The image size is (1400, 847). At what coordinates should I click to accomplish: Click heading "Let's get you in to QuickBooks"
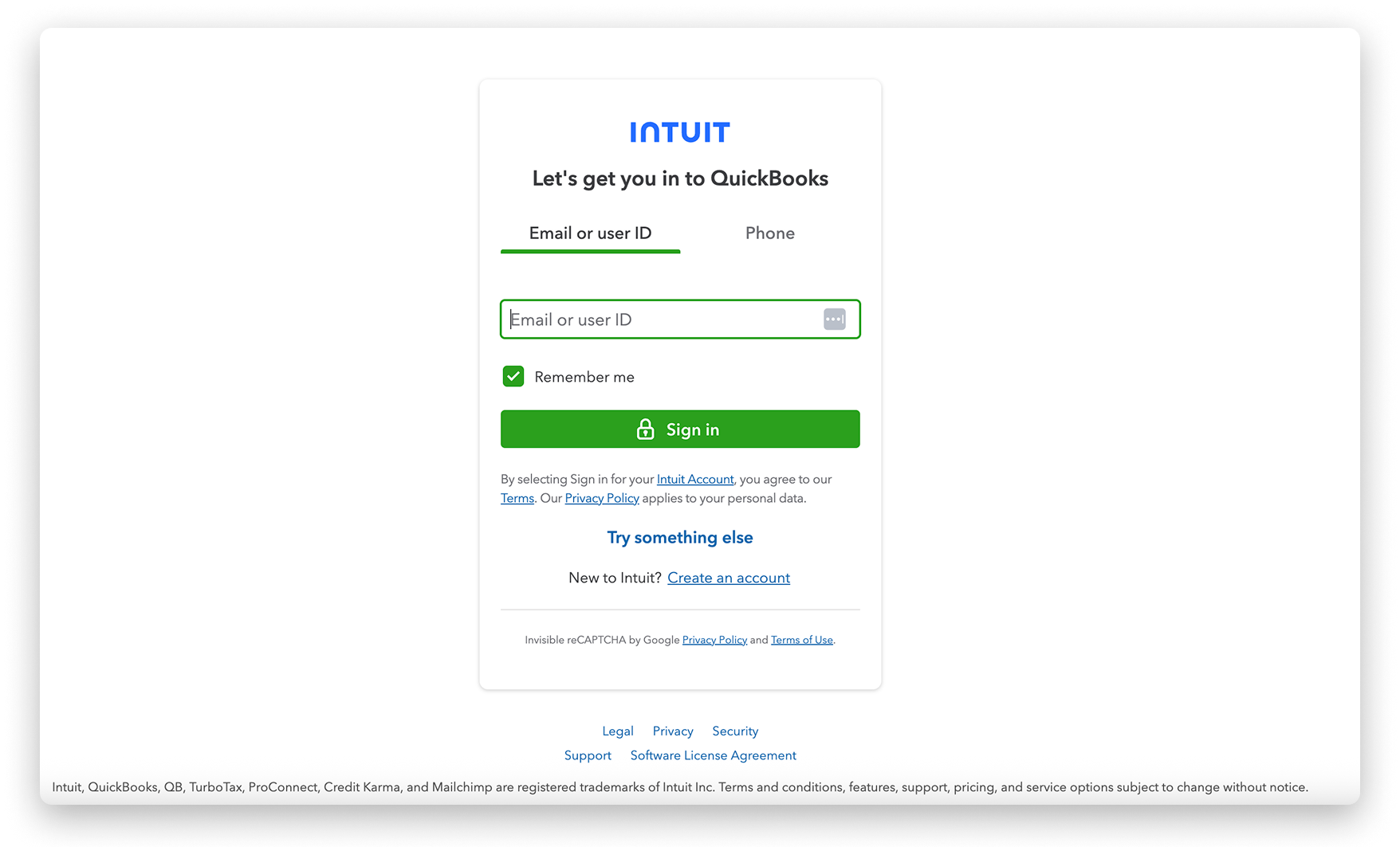click(x=680, y=178)
